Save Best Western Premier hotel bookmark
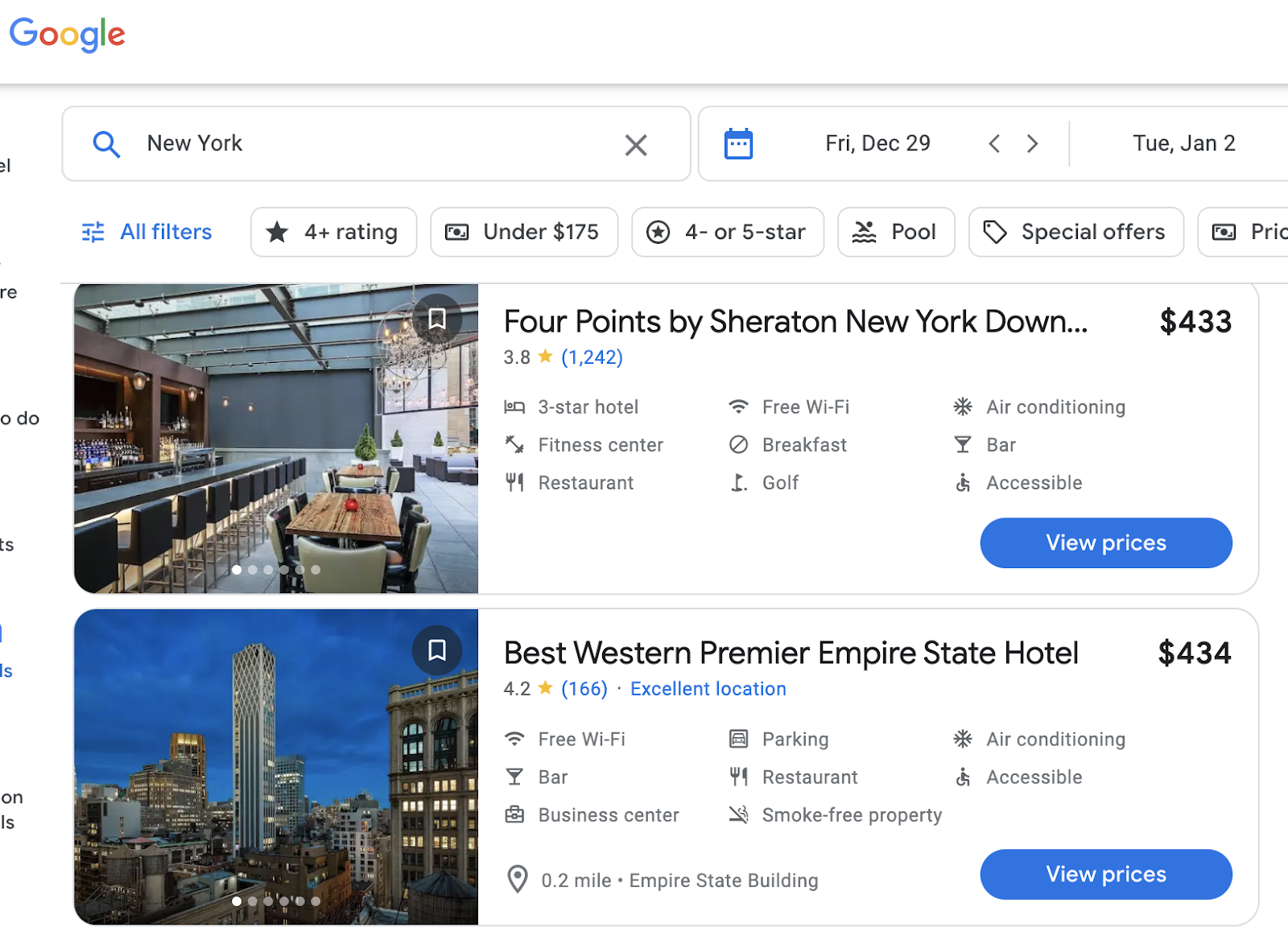 tap(437, 650)
